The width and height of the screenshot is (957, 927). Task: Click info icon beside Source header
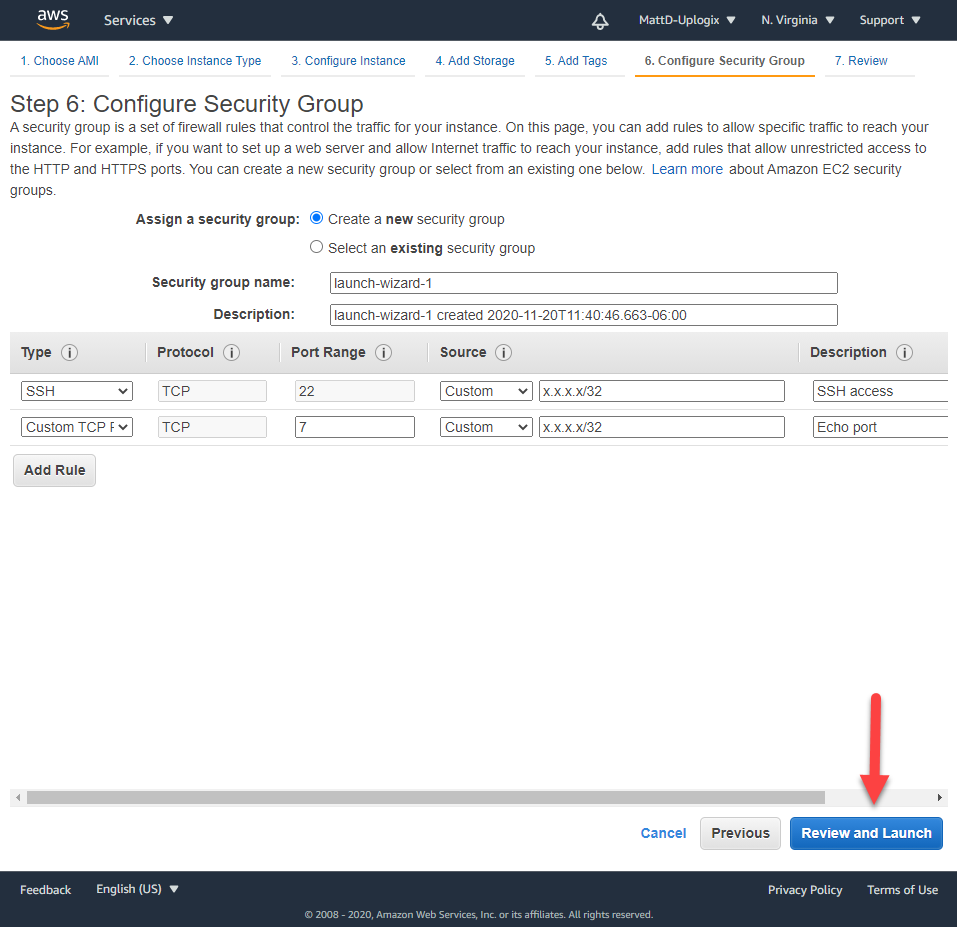[504, 353]
